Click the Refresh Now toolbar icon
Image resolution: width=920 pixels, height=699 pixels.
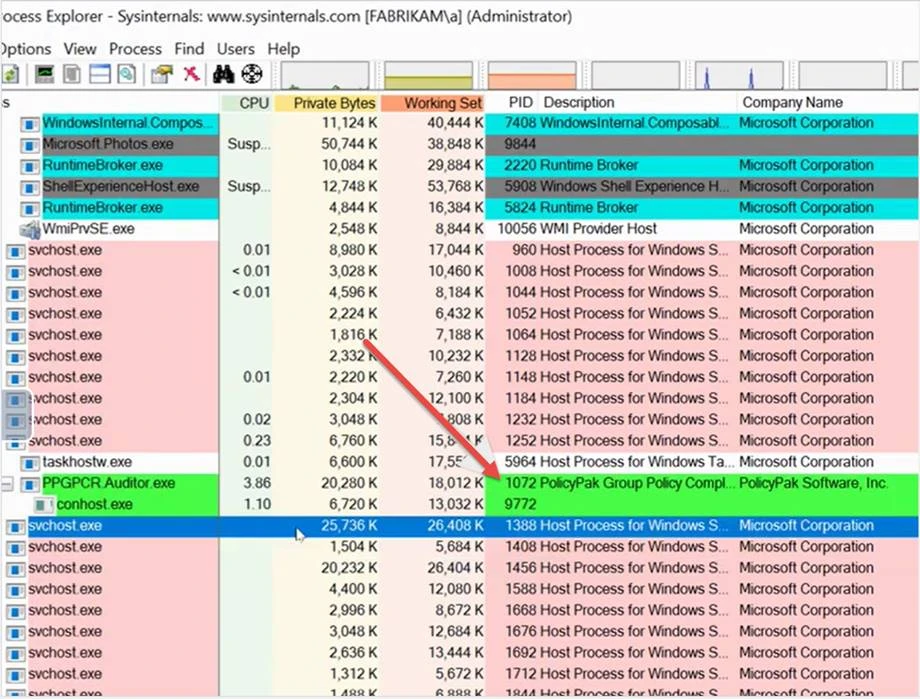pos(10,75)
